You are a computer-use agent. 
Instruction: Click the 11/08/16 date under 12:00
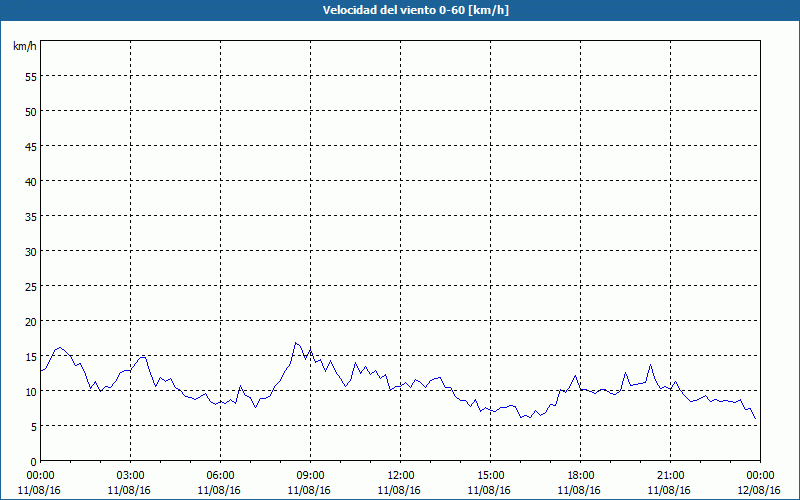399,490
